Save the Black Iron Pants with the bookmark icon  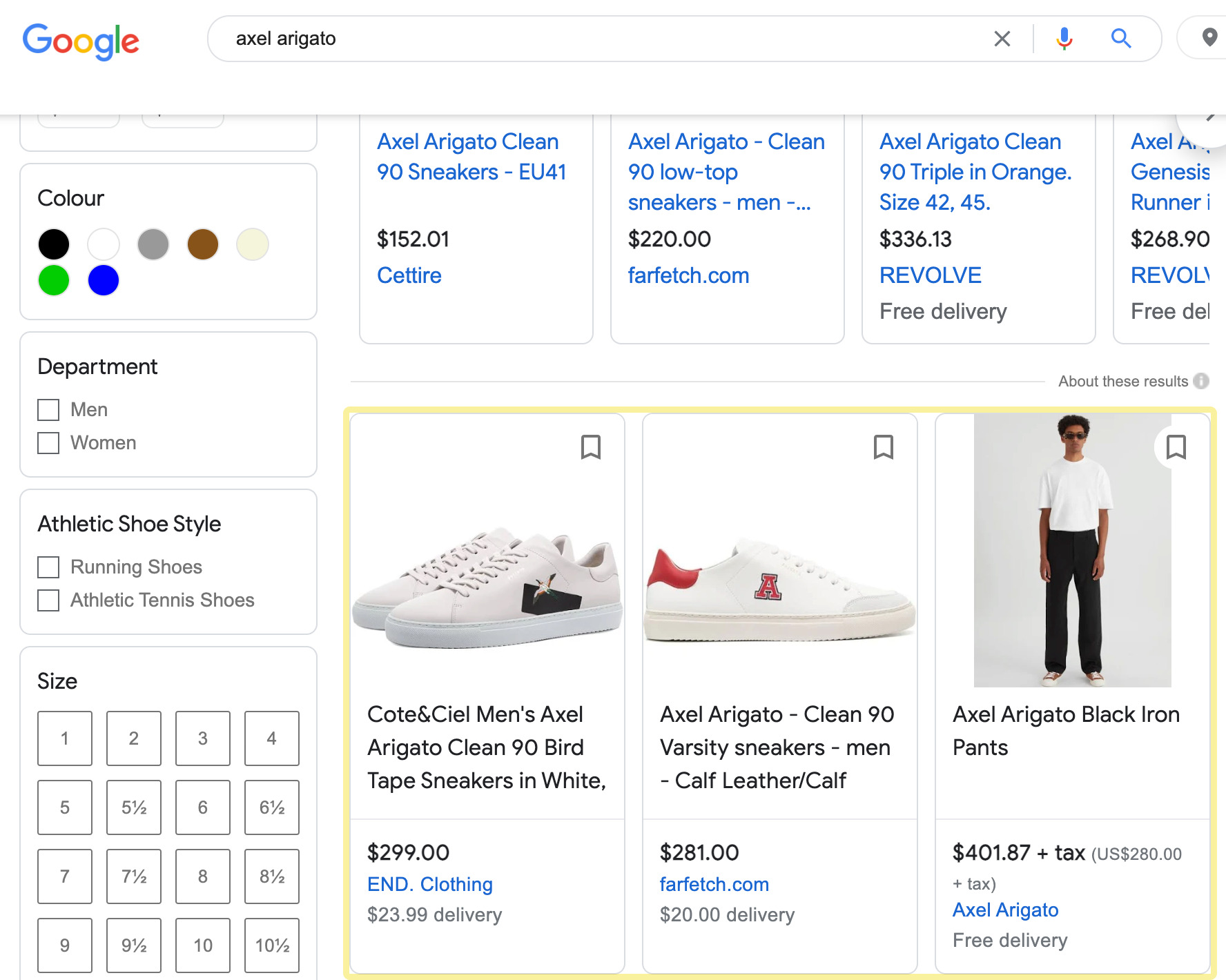coord(1176,447)
